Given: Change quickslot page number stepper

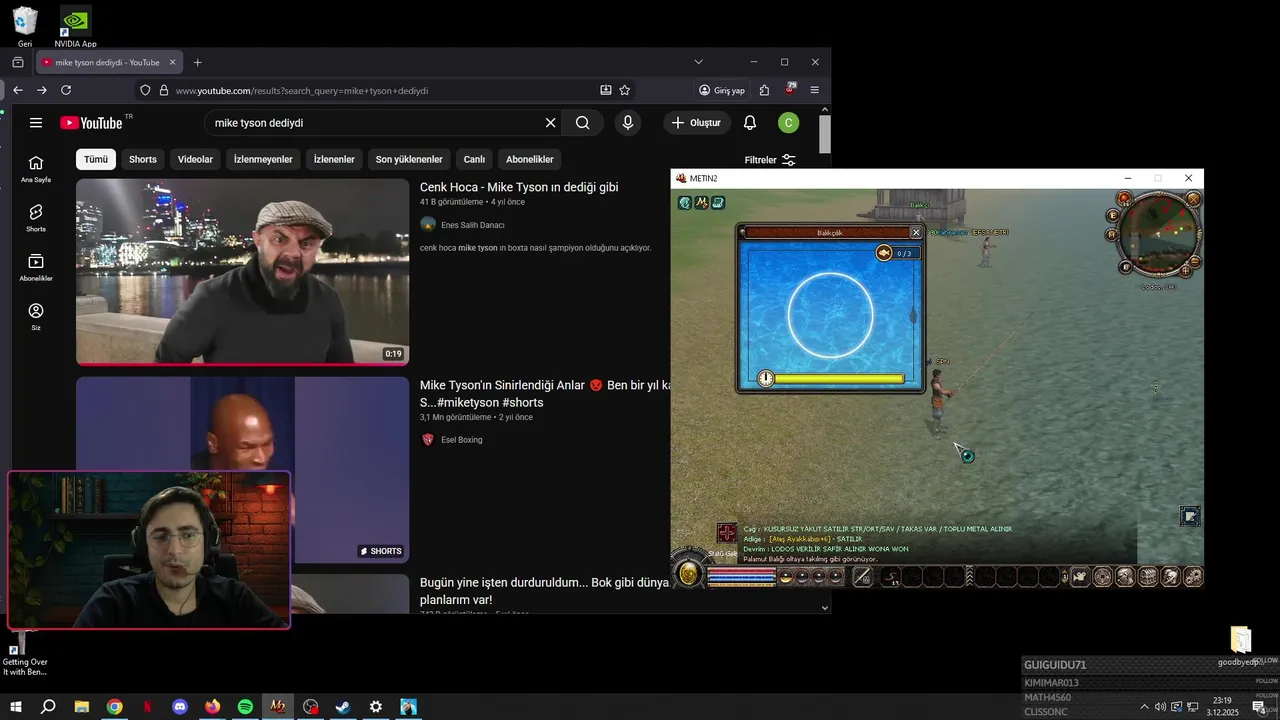Looking at the screenshot, I should (1064, 577).
